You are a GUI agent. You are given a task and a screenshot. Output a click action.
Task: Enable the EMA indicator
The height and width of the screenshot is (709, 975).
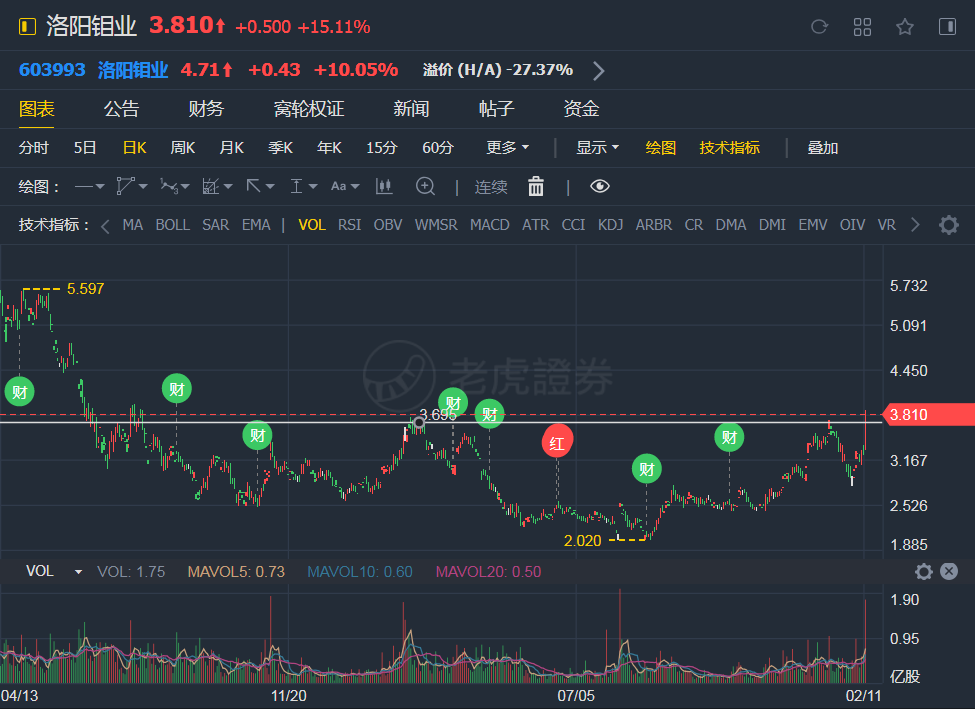tap(256, 225)
